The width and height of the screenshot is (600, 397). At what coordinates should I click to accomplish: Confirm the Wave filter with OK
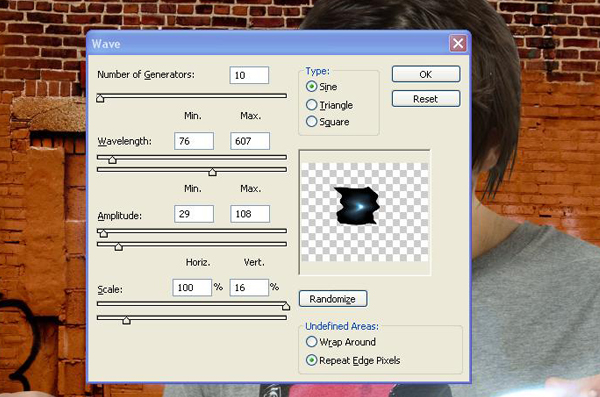pyautogui.click(x=426, y=74)
